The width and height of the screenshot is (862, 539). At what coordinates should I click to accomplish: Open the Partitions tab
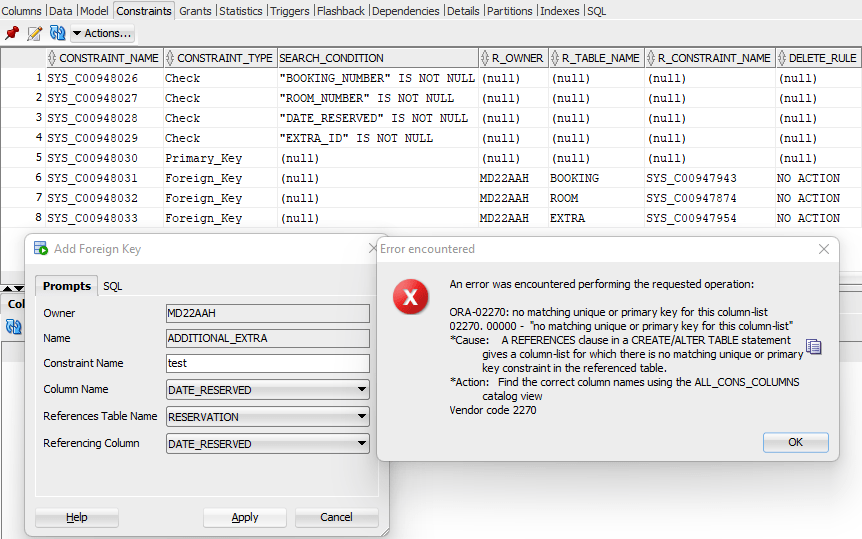[510, 11]
